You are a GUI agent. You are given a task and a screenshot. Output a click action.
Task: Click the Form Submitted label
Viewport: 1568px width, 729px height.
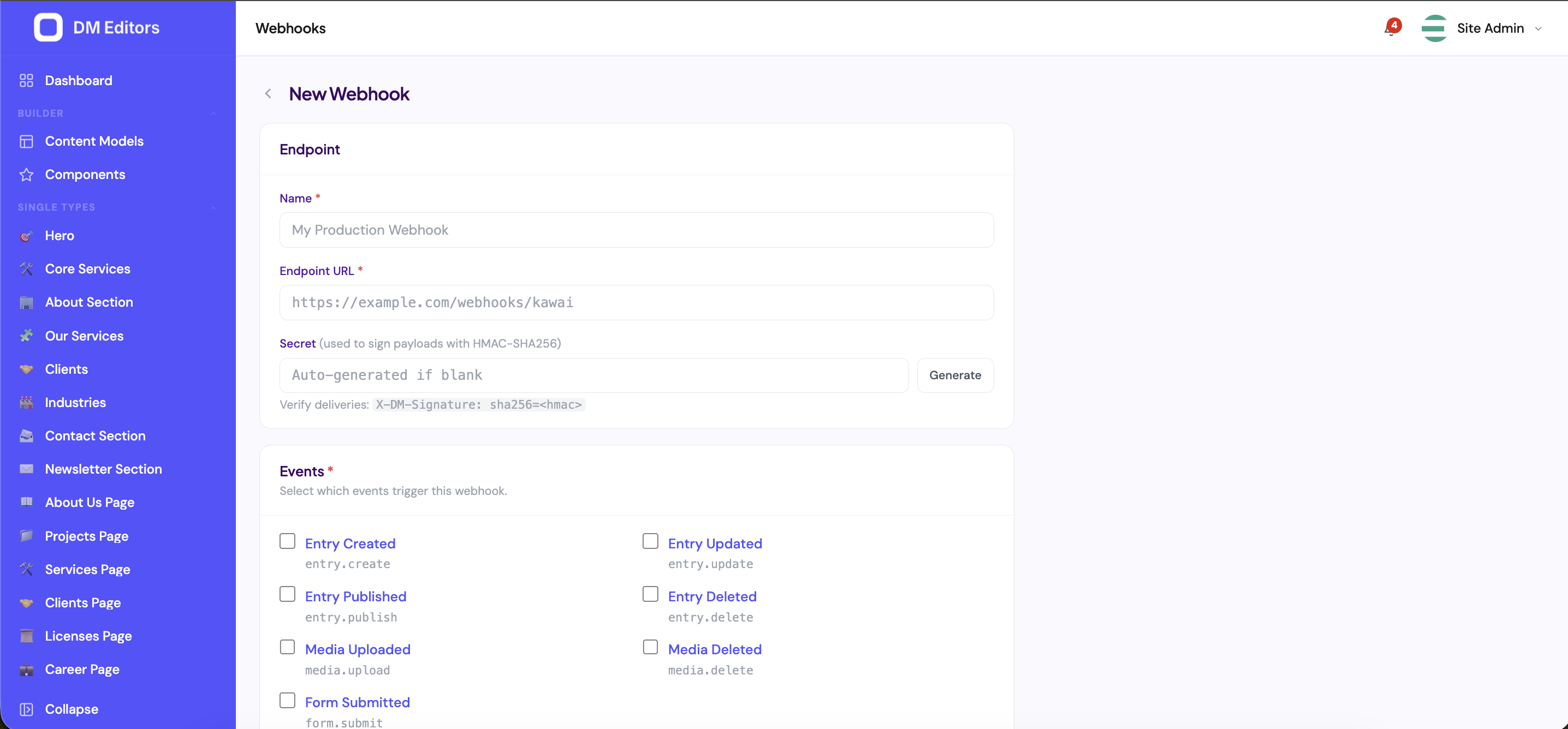[x=357, y=702]
